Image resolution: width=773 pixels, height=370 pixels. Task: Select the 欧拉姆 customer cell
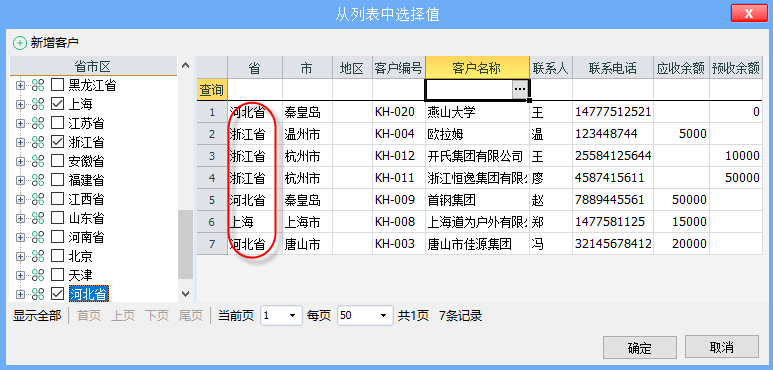pyautogui.click(x=477, y=134)
